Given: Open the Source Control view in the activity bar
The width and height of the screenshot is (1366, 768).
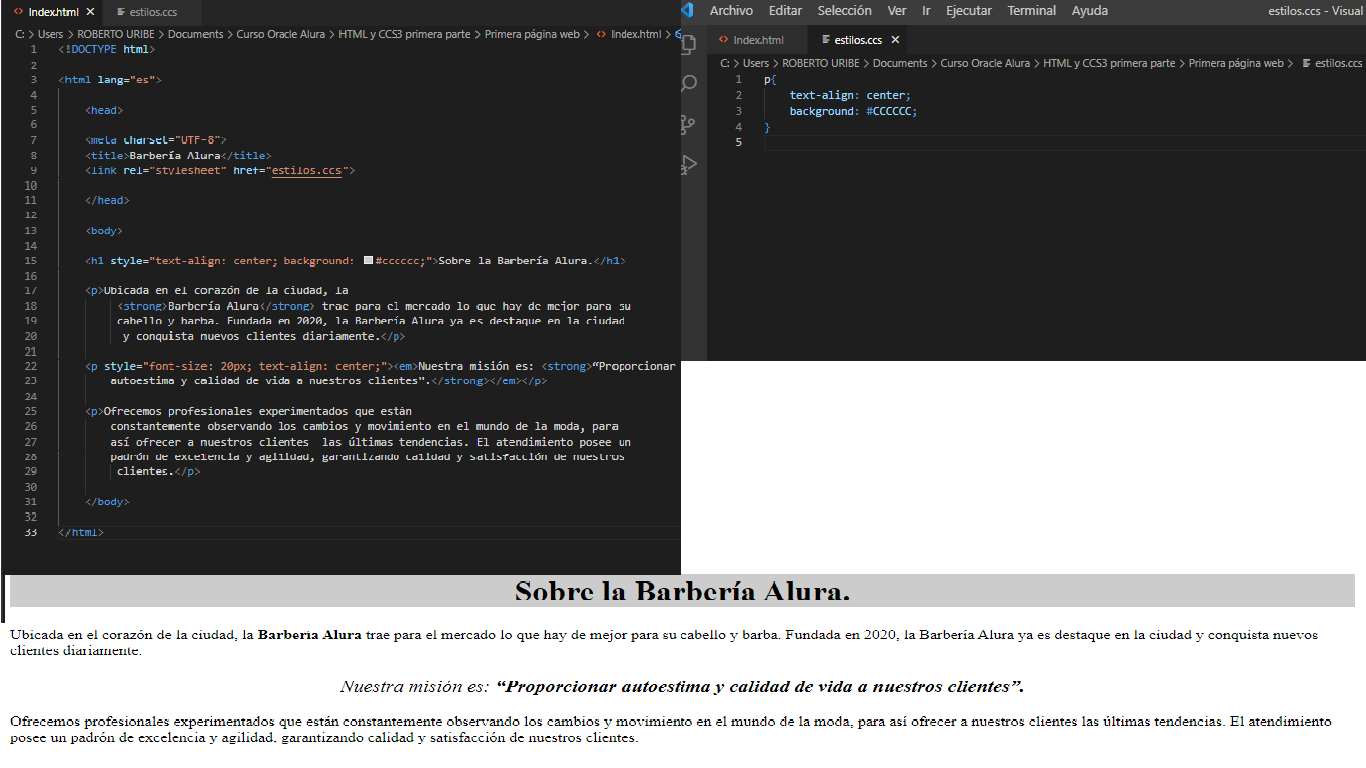Looking at the screenshot, I should point(688,125).
